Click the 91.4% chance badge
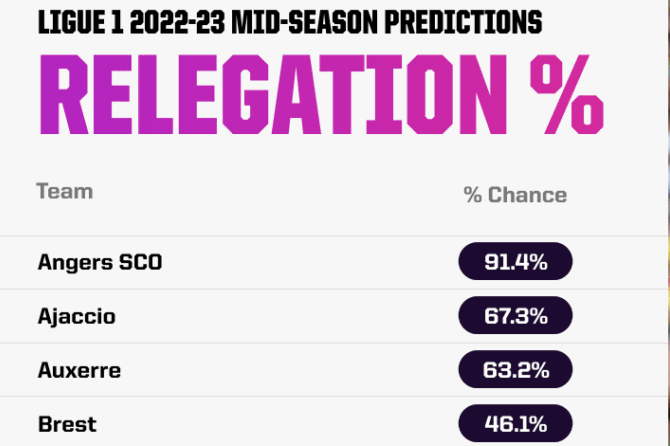 (515, 263)
